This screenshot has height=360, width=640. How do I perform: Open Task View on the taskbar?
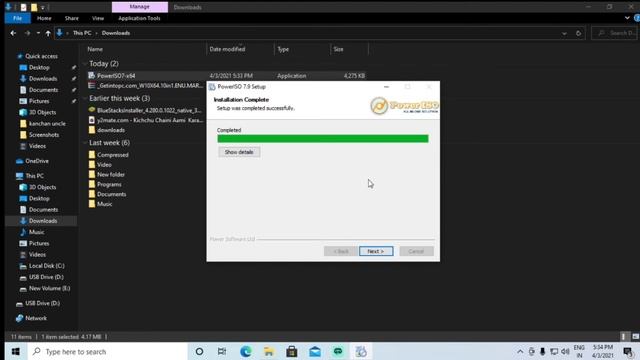tap(222, 351)
